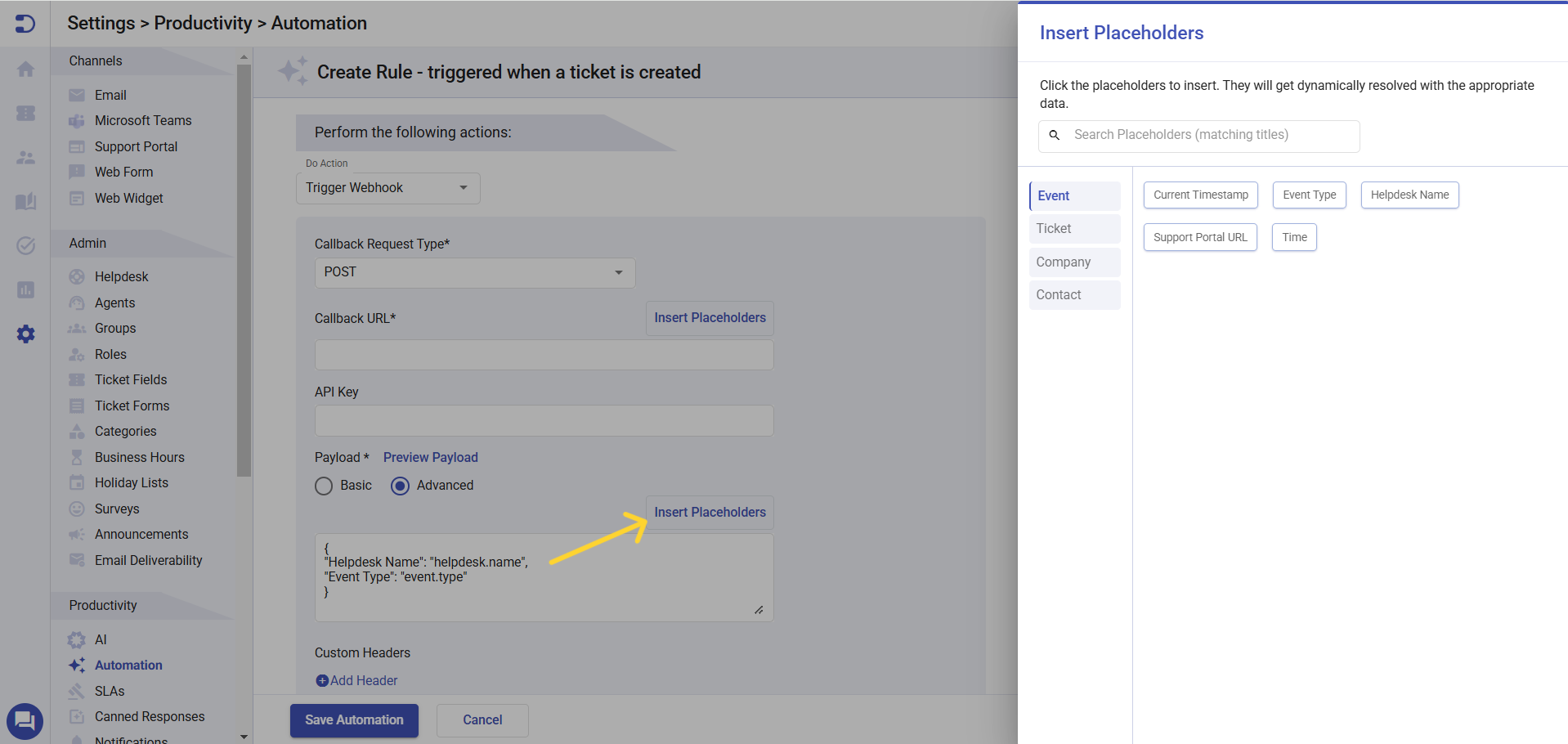Open Preview Payload link
Image resolution: width=1568 pixels, height=744 pixels.
pos(430,457)
